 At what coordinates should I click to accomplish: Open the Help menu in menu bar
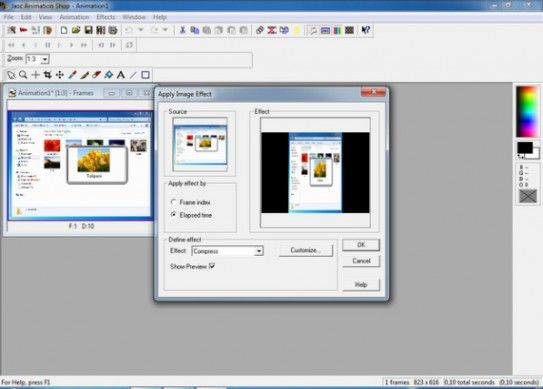(x=160, y=17)
